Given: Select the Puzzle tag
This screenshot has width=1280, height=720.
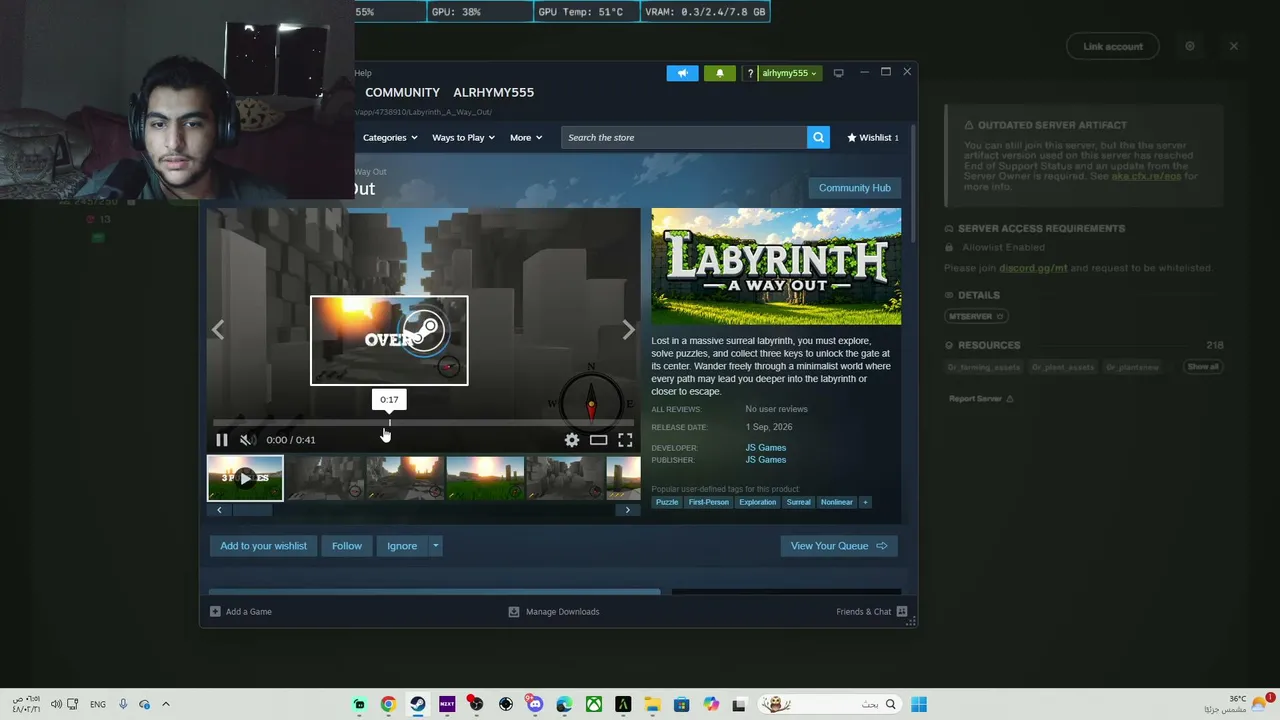Looking at the screenshot, I should [x=667, y=502].
